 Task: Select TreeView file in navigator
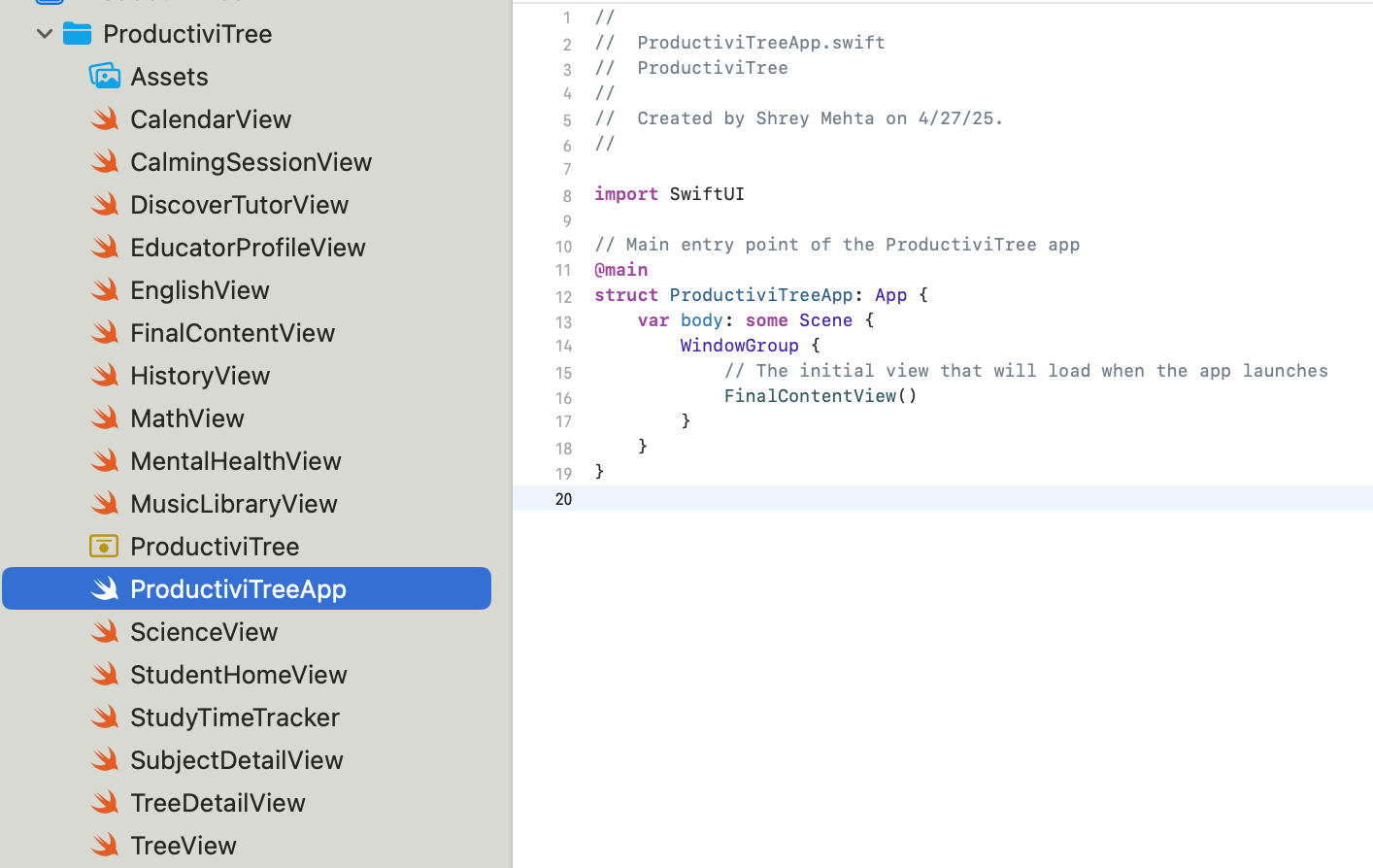tap(184, 845)
